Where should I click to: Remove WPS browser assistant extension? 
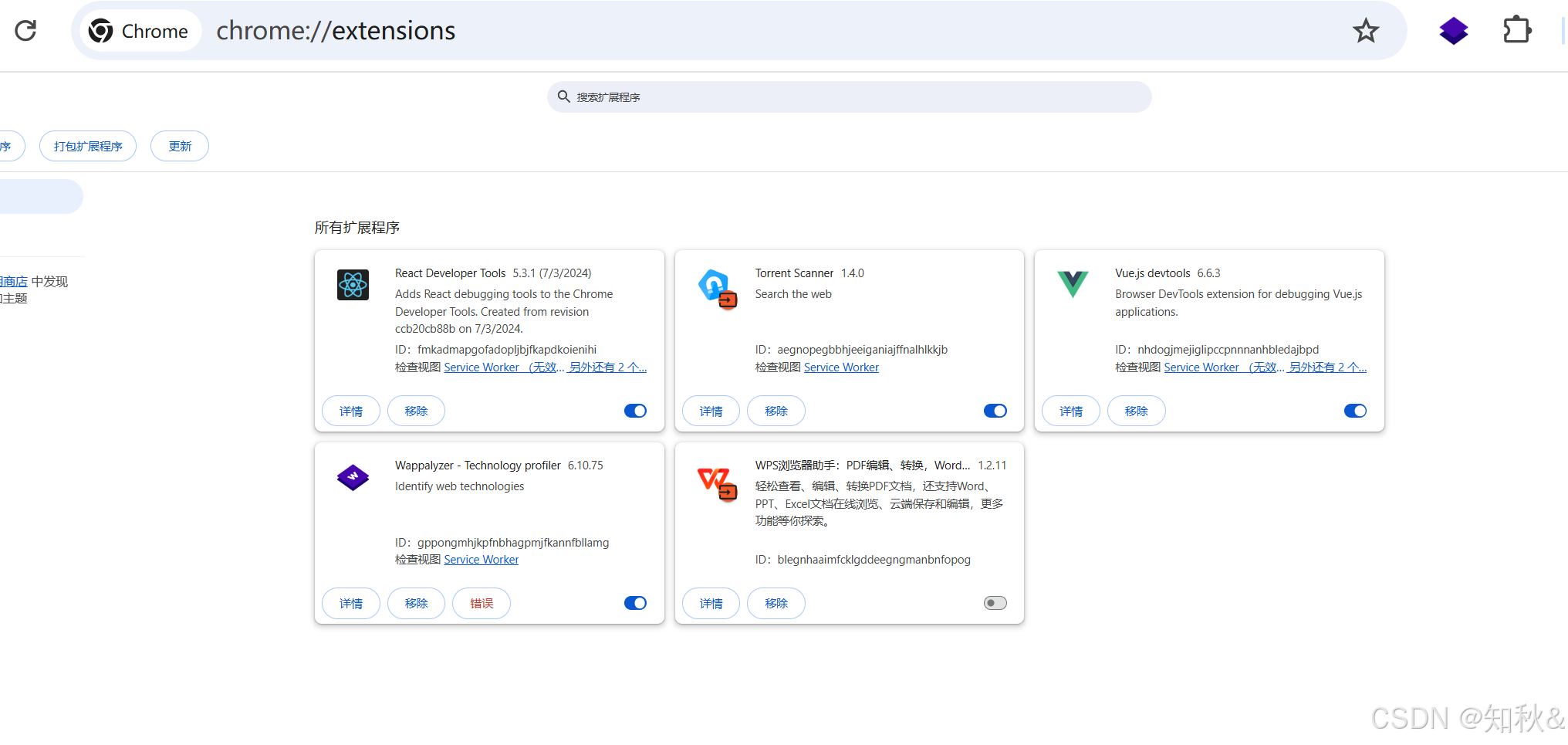pyautogui.click(x=776, y=603)
